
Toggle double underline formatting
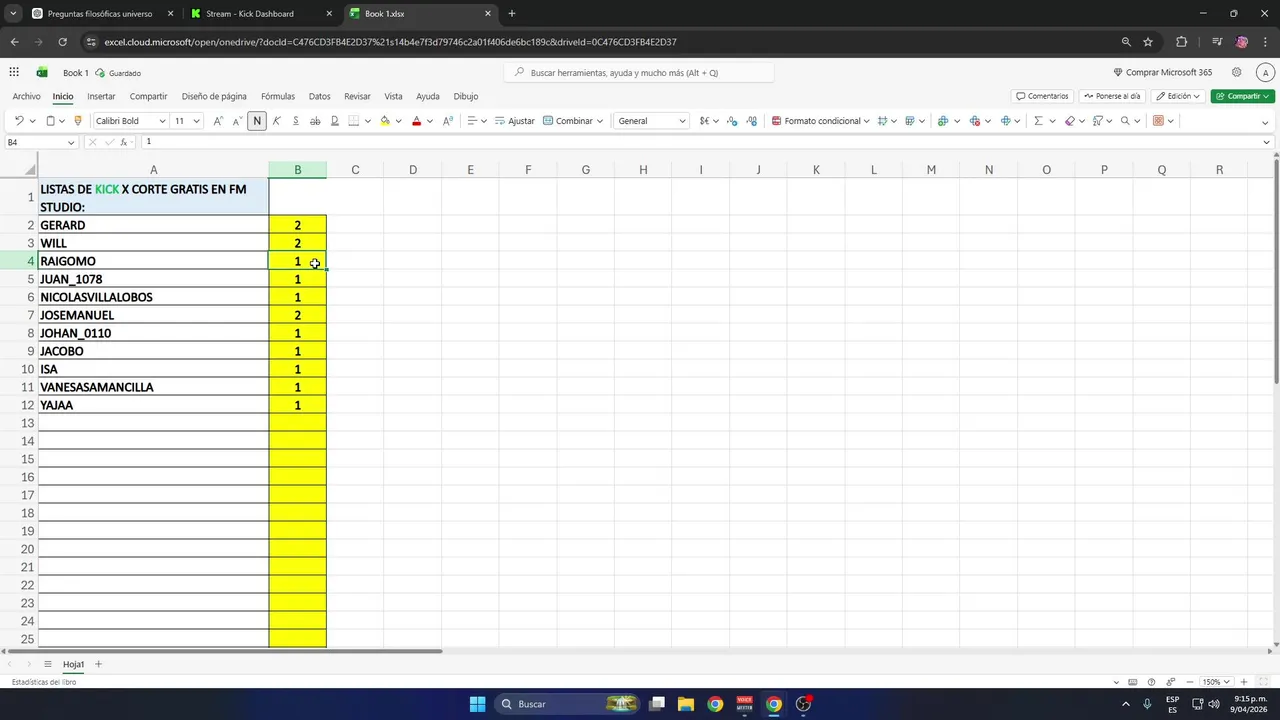coord(334,121)
